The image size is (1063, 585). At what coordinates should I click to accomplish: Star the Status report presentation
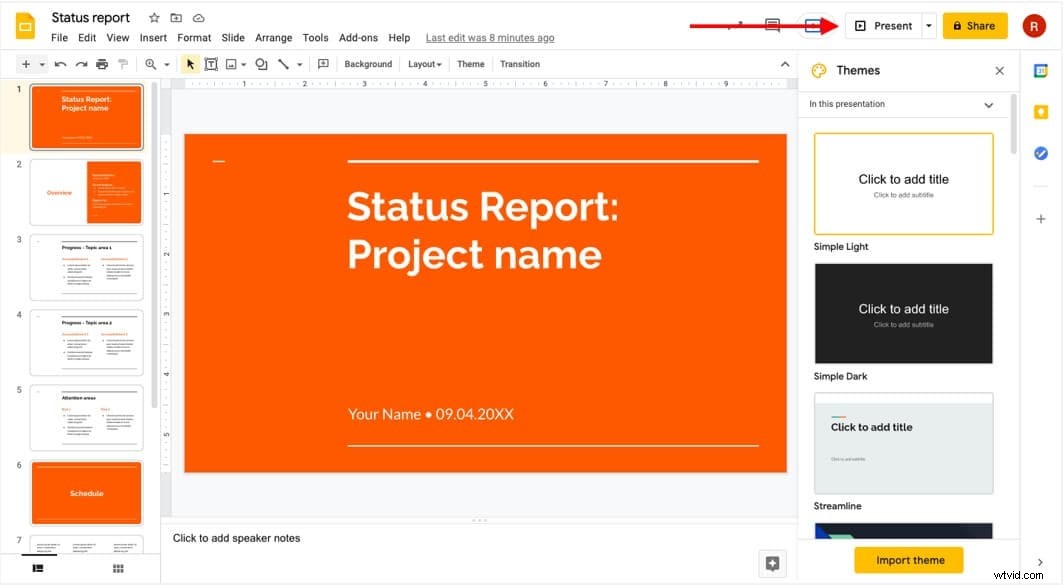tap(153, 17)
